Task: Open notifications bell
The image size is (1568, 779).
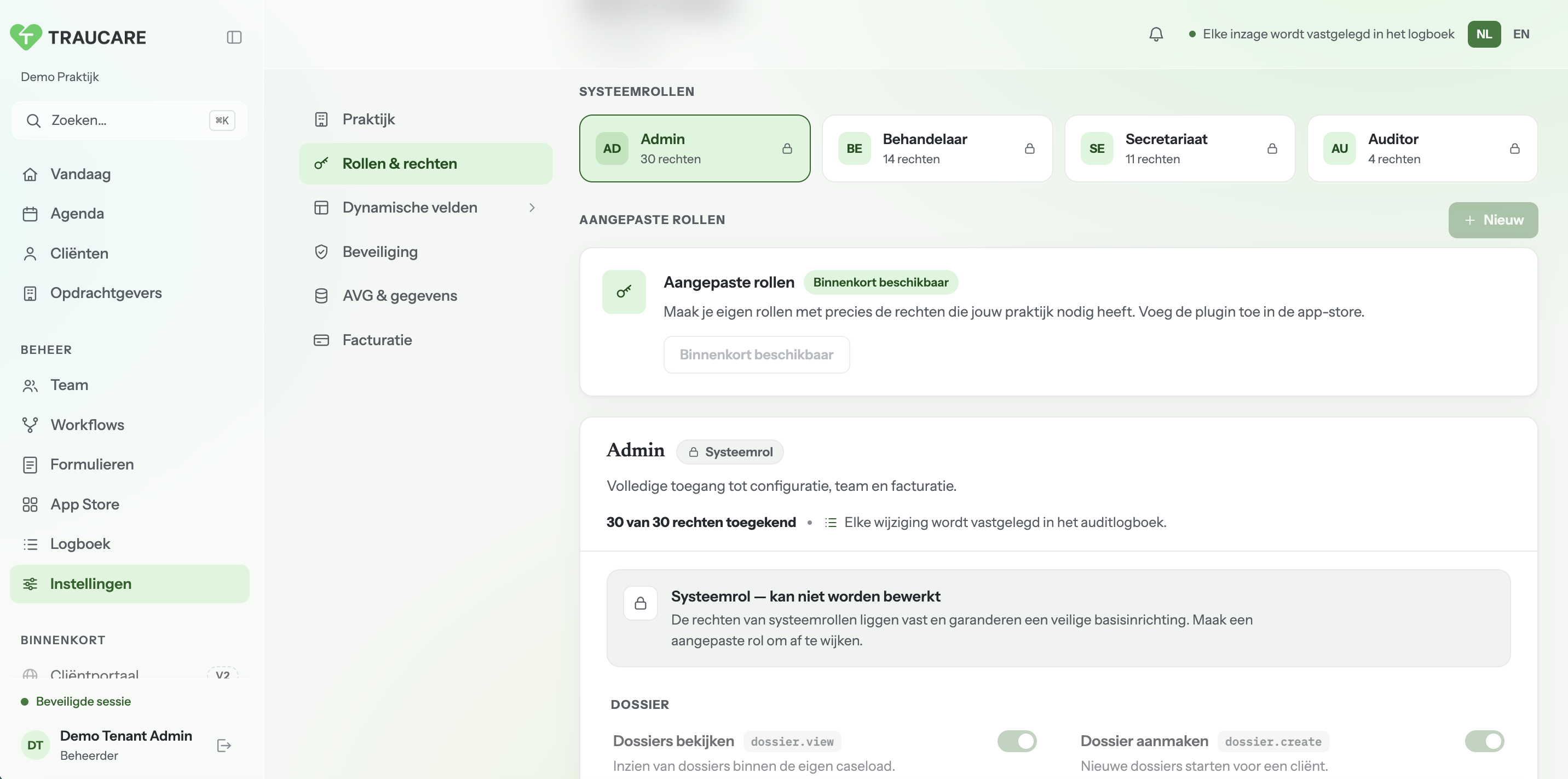Action: point(1156,34)
